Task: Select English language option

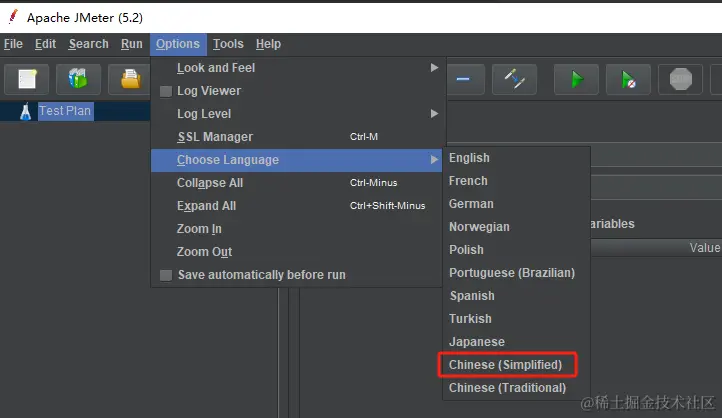Action: pos(516,158)
